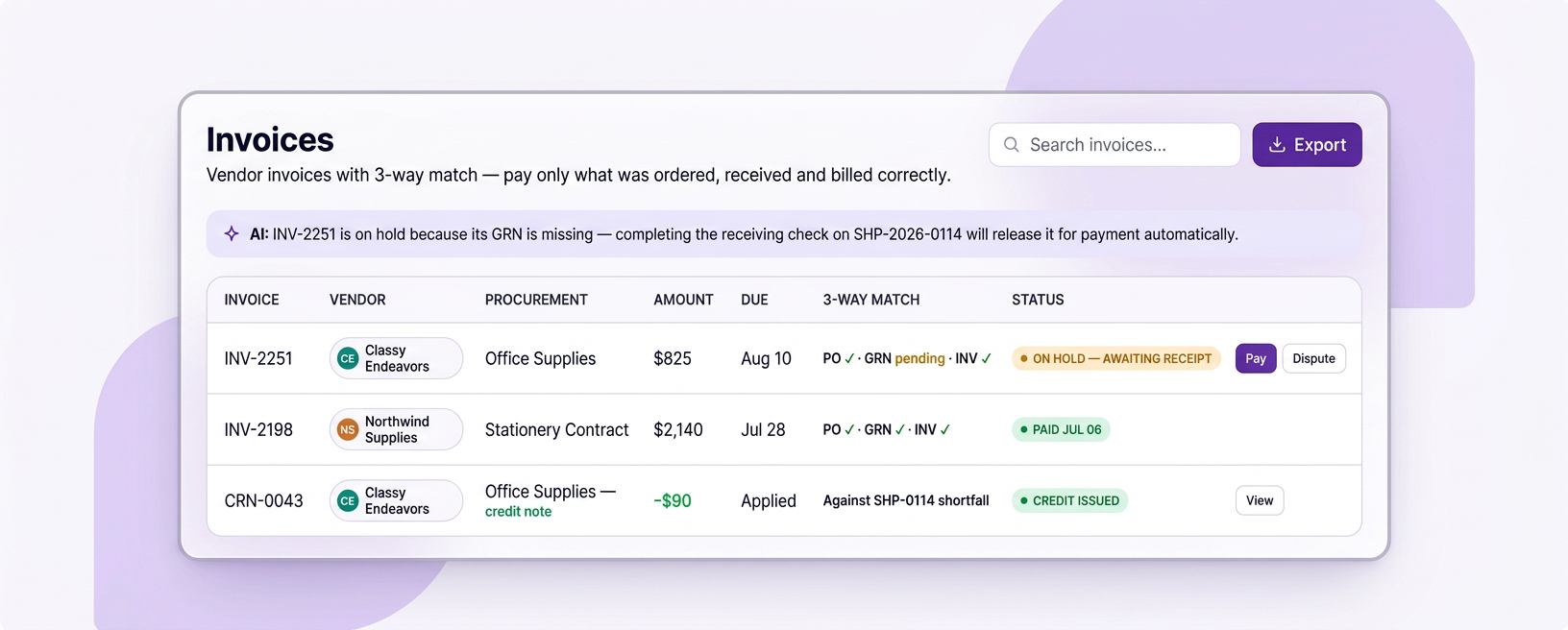Click the Applied due value
This screenshot has width=1568, height=630.
click(769, 500)
